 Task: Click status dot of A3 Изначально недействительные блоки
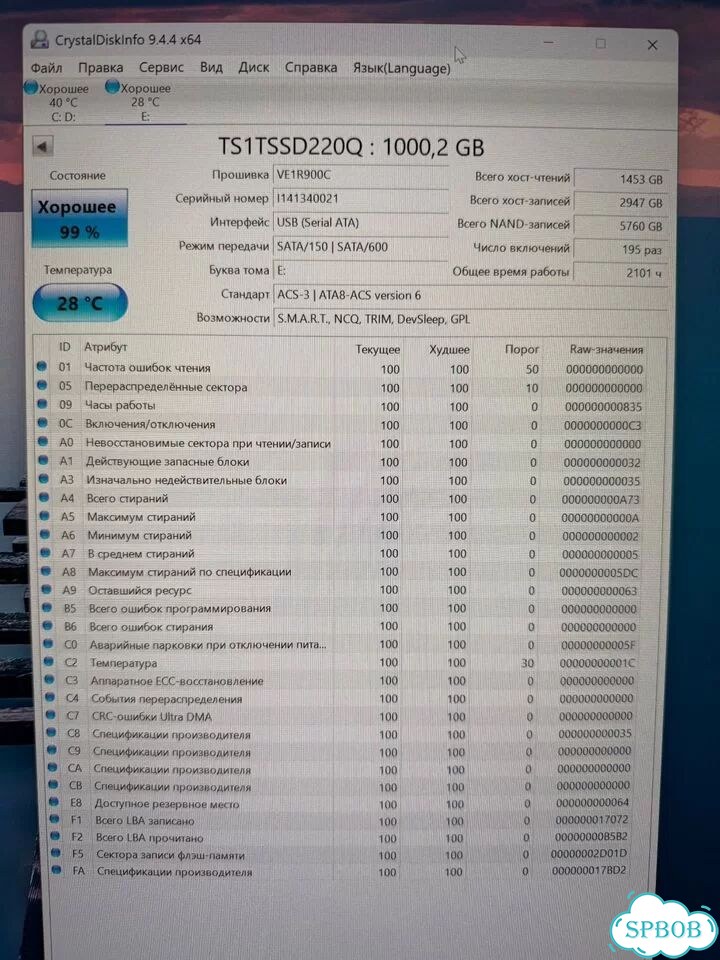tap(44, 479)
